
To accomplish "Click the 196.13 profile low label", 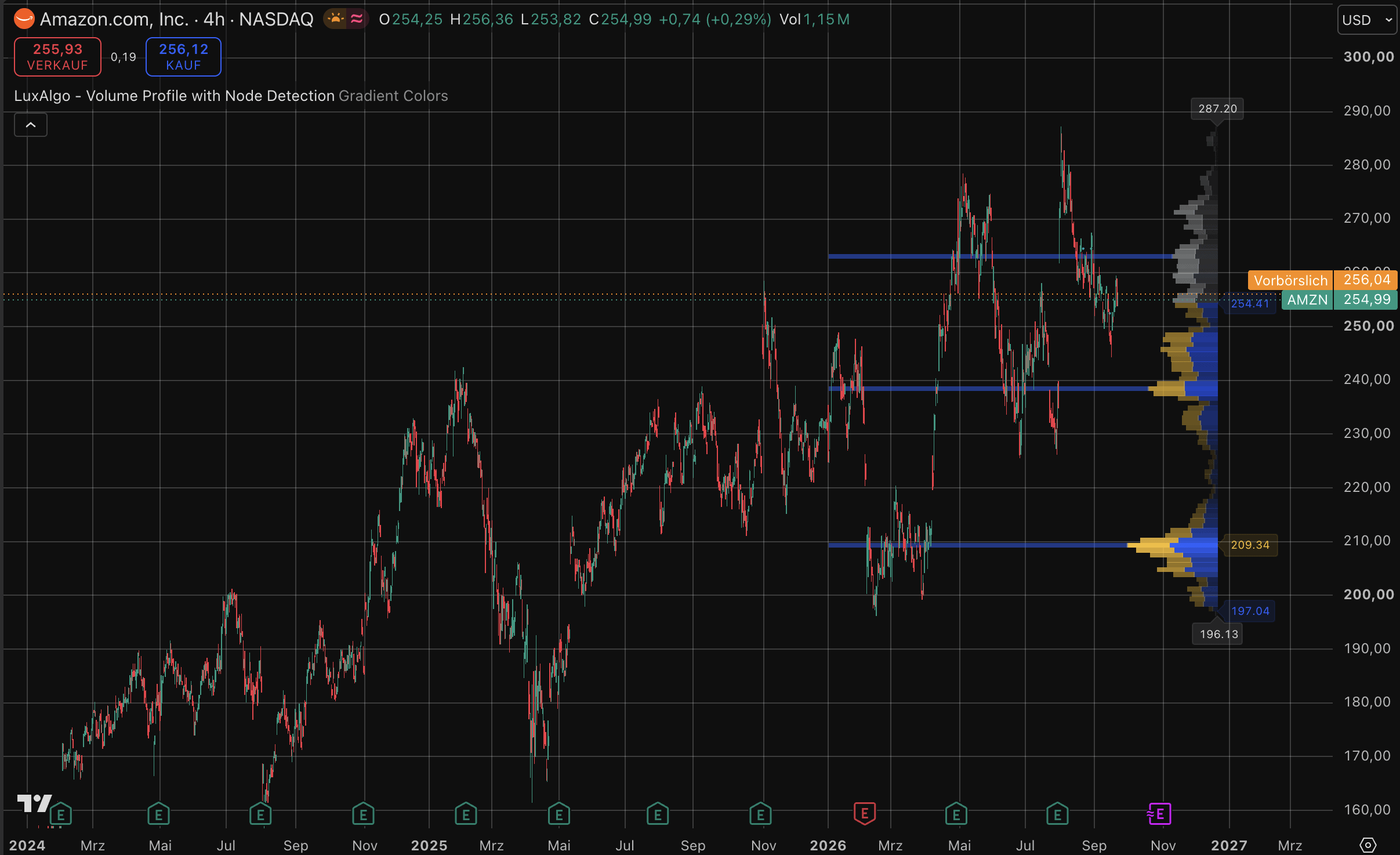I will tap(1218, 634).
